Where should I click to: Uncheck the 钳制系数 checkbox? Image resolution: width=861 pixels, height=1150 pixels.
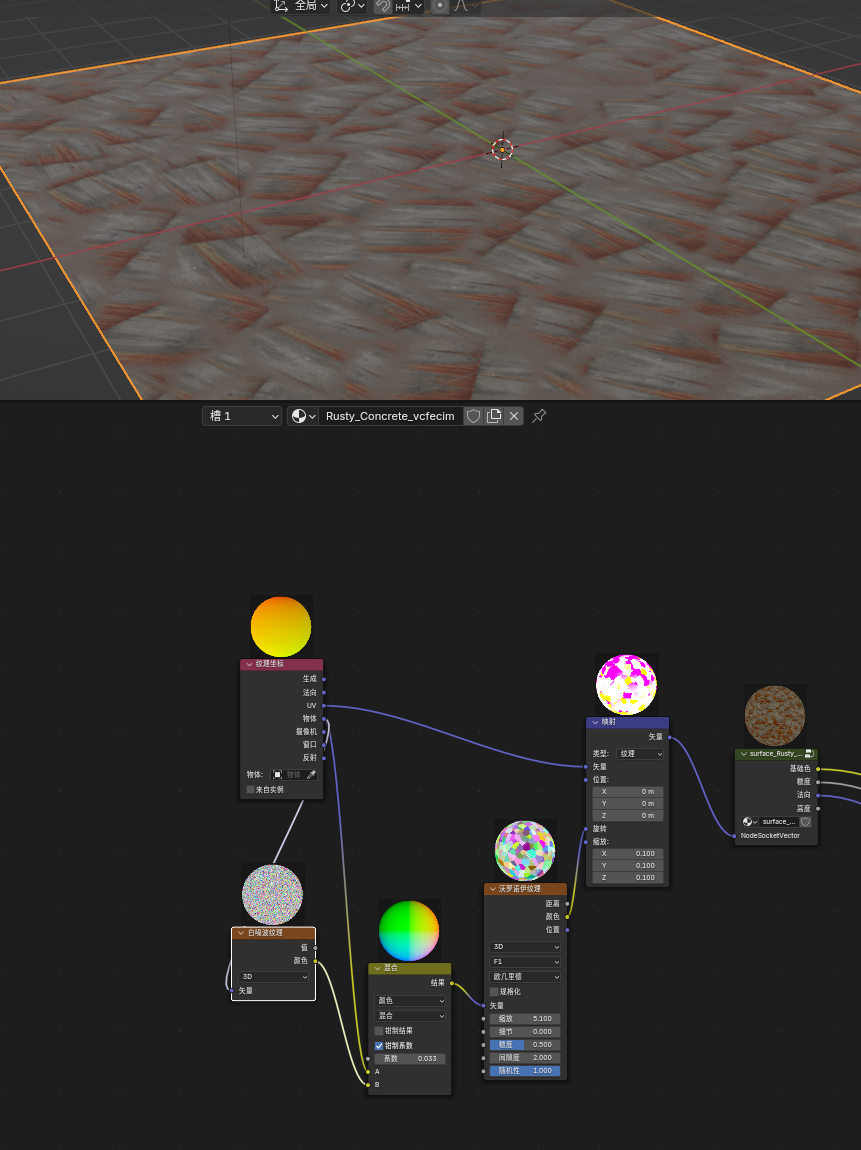point(379,1045)
